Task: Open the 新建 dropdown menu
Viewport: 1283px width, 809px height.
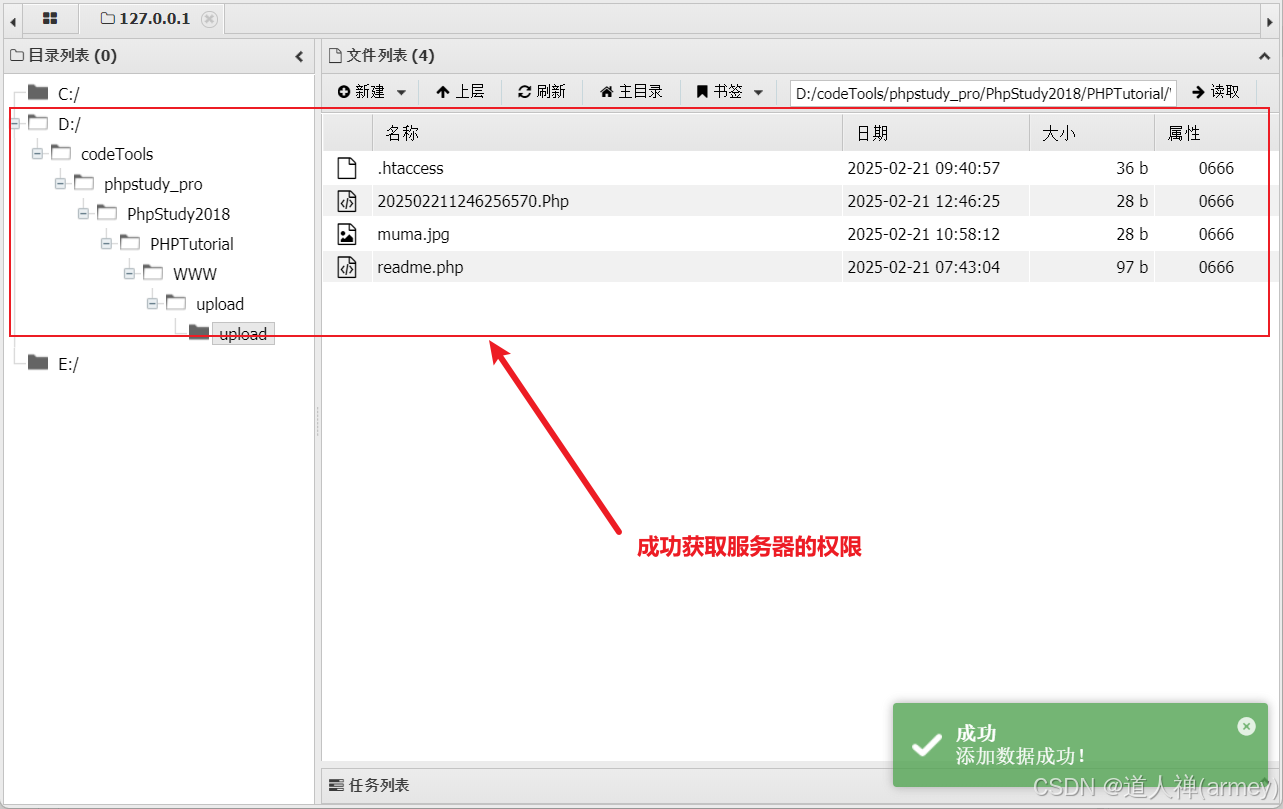Action: coord(372,92)
